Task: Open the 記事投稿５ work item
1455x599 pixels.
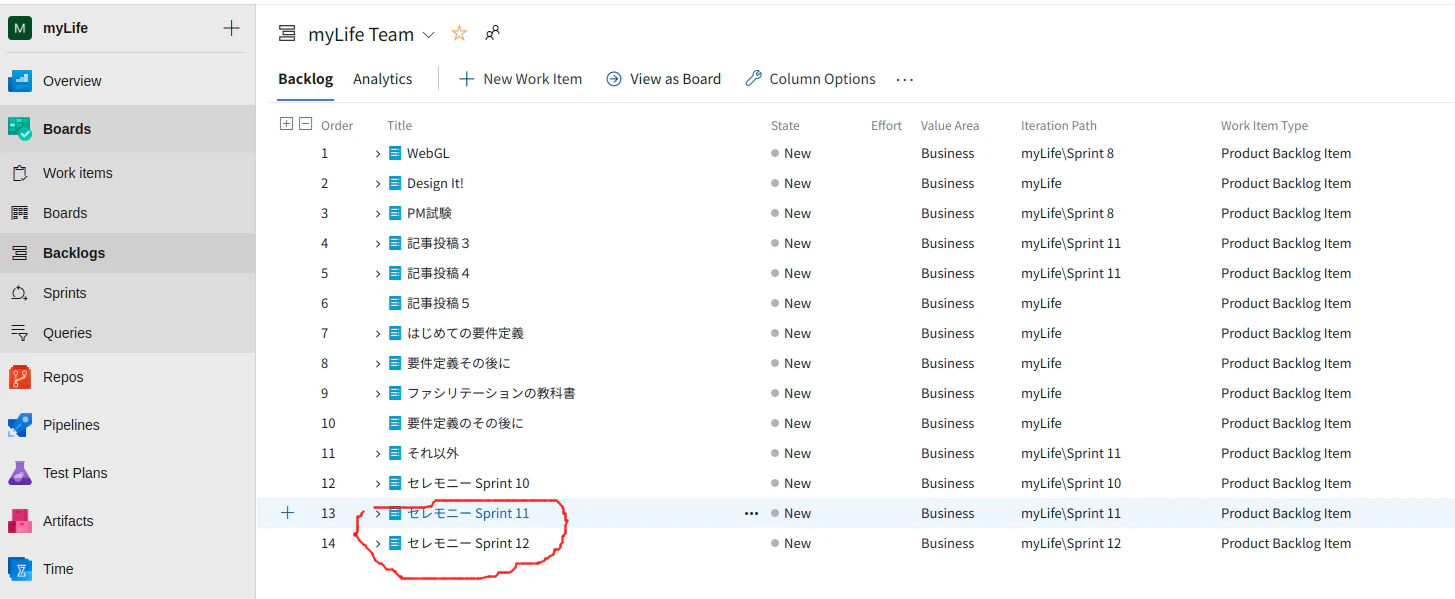Action: click(x=438, y=304)
